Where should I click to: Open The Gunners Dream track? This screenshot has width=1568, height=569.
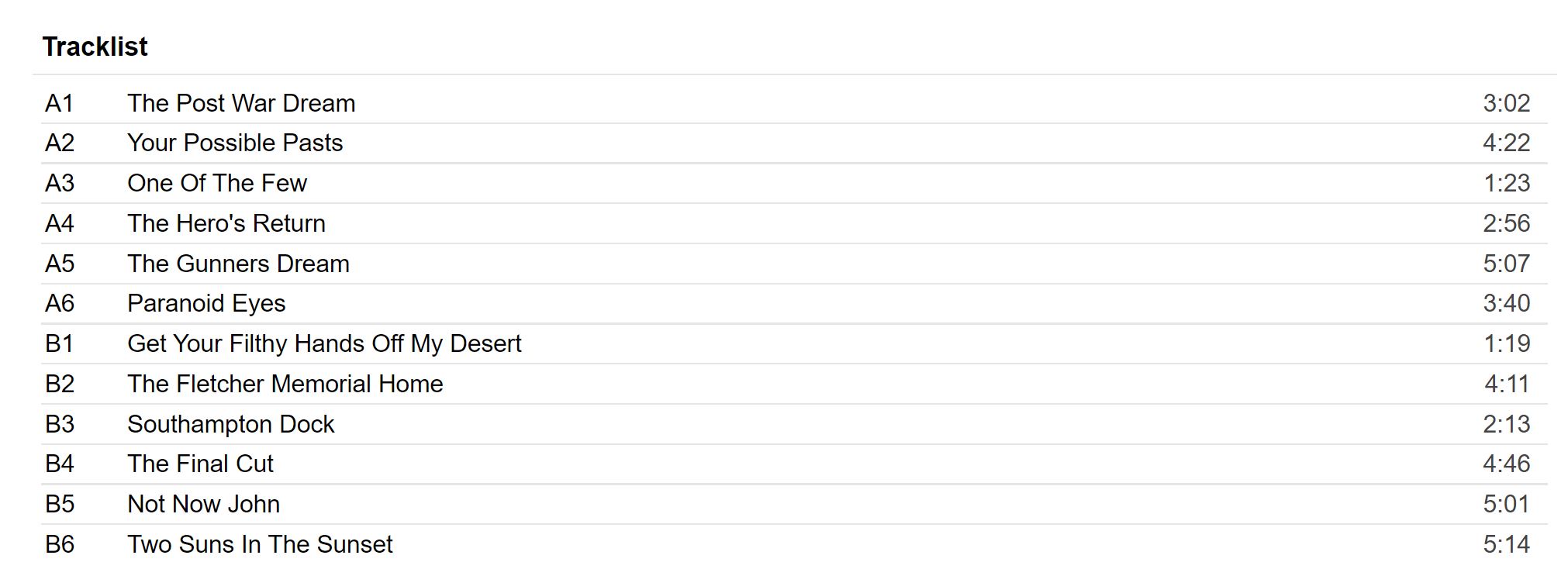click(238, 264)
